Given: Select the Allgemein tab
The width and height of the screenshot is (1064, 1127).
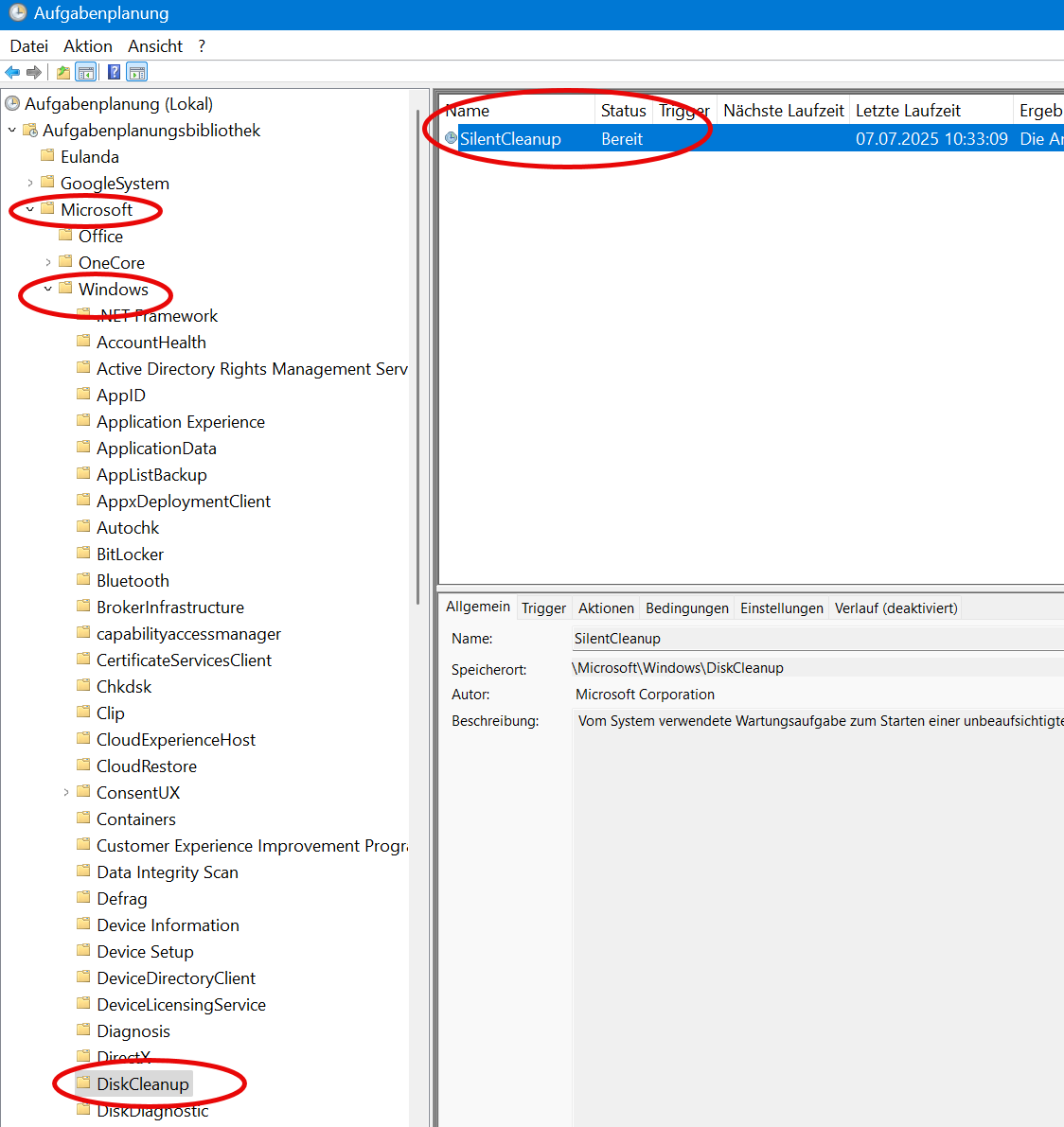Looking at the screenshot, I should click(x=477, y=607).
